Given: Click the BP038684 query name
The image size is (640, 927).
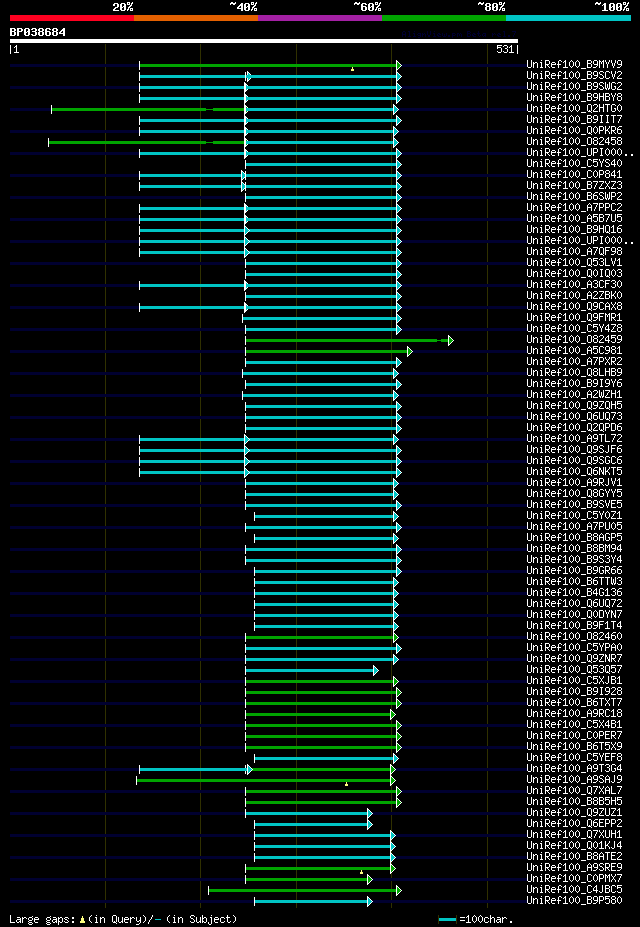Looking at the screenshot, I should tap(38, 32).
